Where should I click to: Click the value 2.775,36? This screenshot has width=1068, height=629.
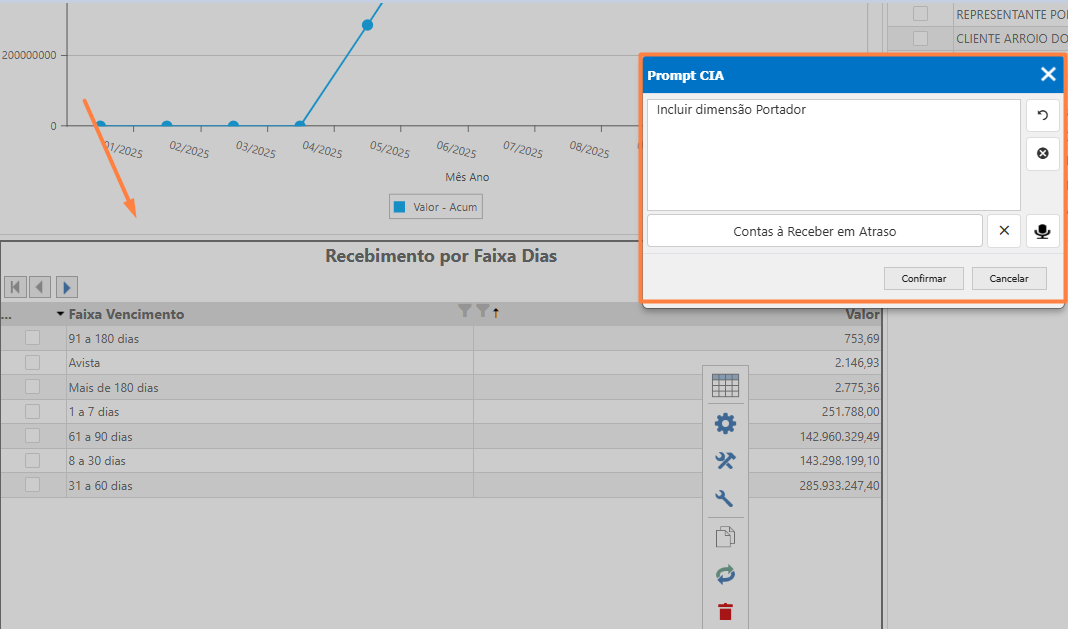(x=858, y=388)
